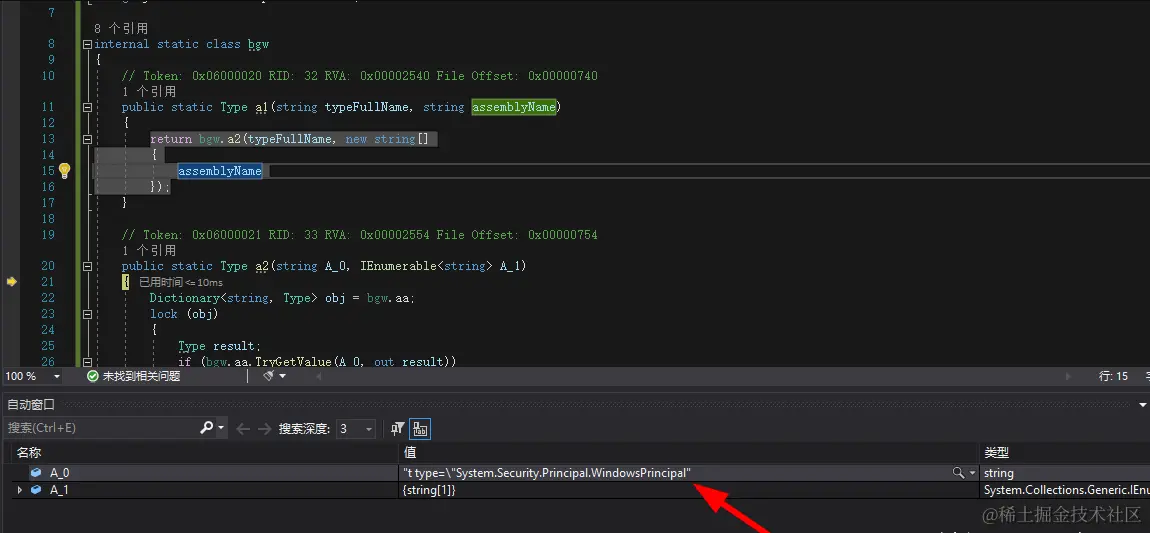Click the '行: 15' line indicator
This screenshot has width=1150, height=533.
coord(1113,376)
